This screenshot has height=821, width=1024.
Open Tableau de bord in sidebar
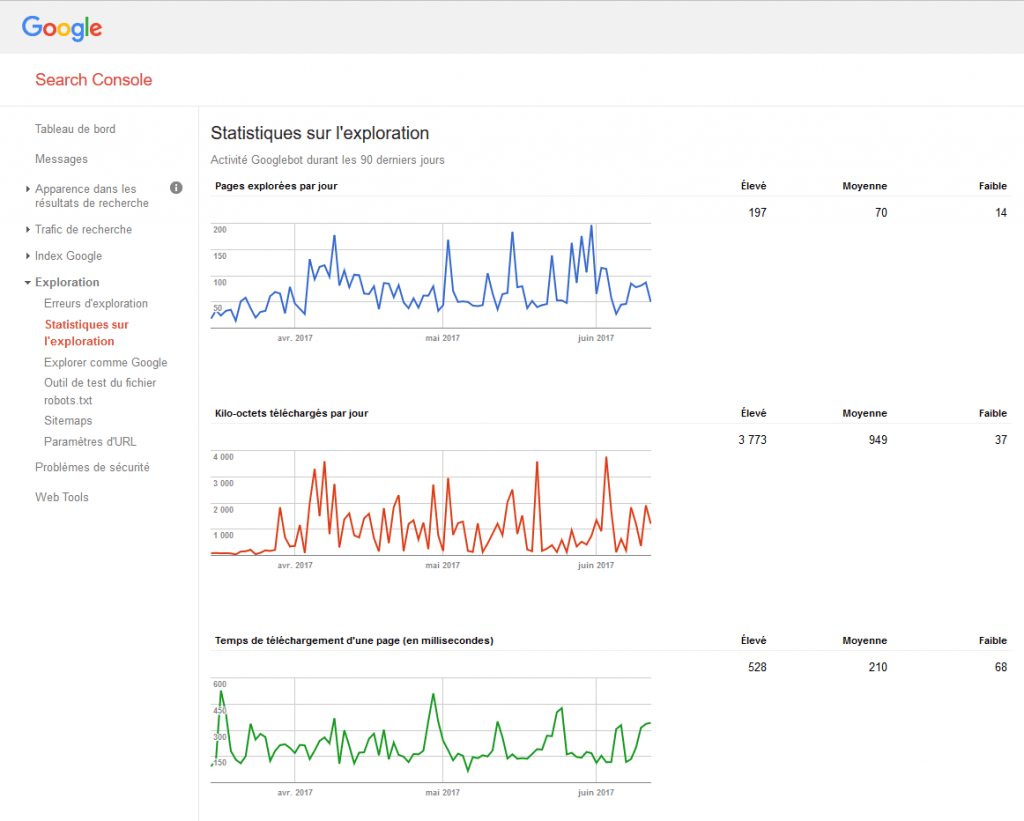pos(75,129)
